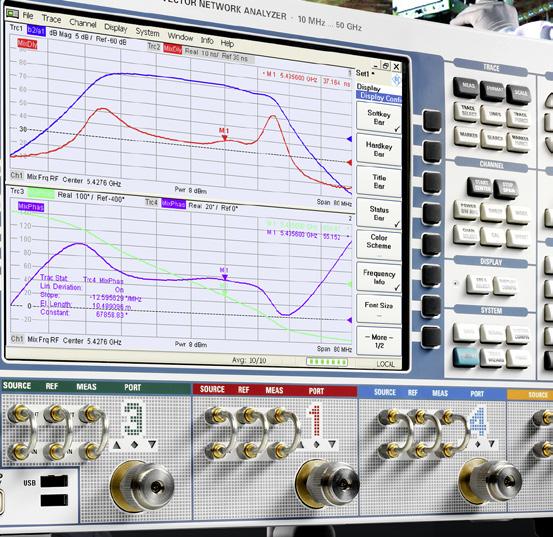Select the Trc1 trace label
Image resolution: width=553 pixels, height=537 pixels.
(x=16, y=27)
